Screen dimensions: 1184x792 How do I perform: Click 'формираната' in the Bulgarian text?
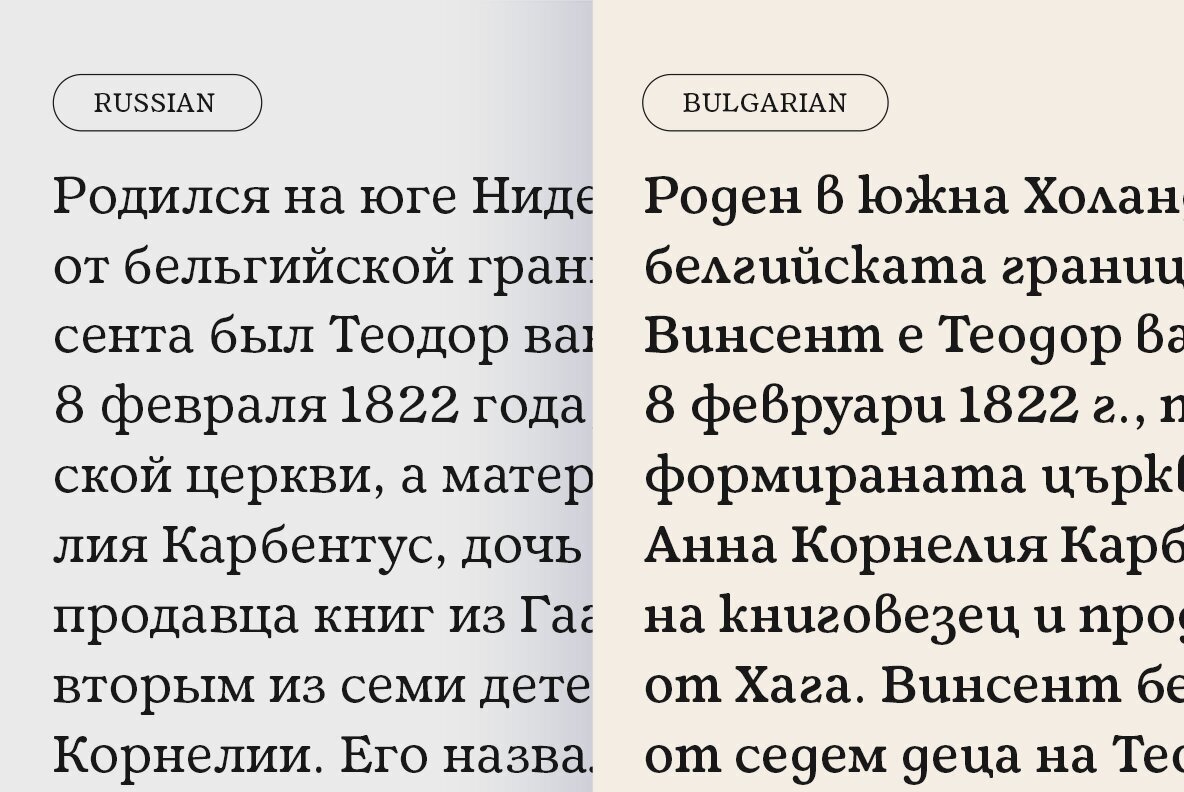pyautogui.click(x=836, y=478)
